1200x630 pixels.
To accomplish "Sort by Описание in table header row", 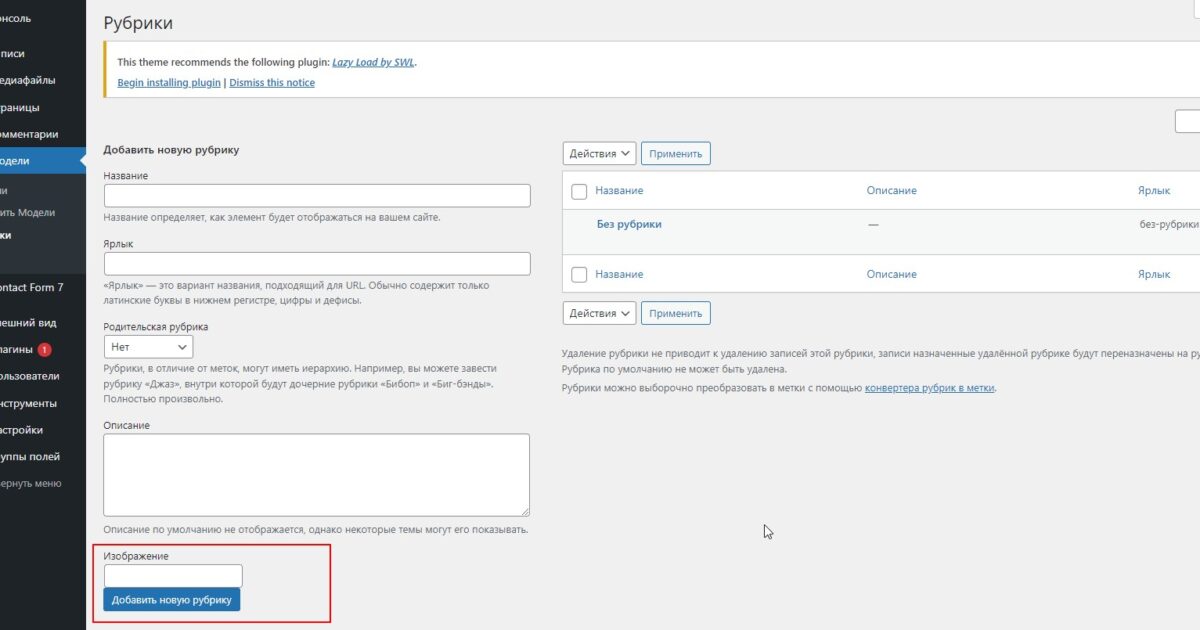I will [892, 190].
